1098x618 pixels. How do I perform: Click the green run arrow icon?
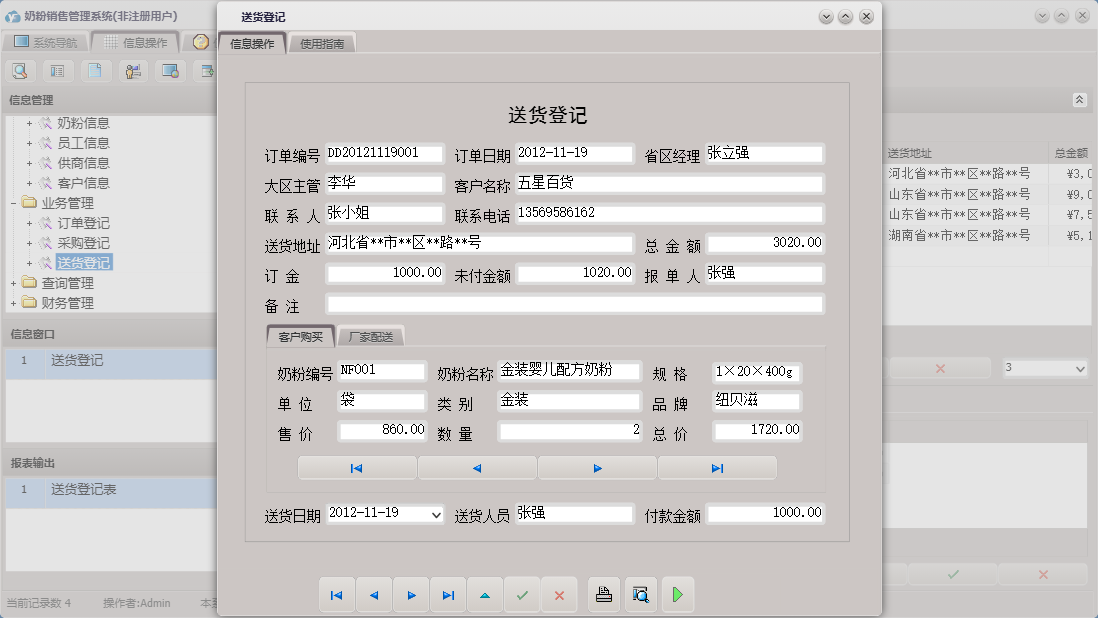(x=678, y=594)
